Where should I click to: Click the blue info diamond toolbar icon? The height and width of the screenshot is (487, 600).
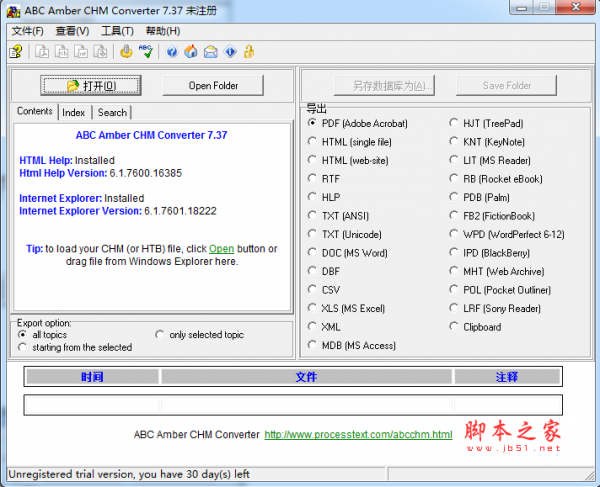click(229, 51)
